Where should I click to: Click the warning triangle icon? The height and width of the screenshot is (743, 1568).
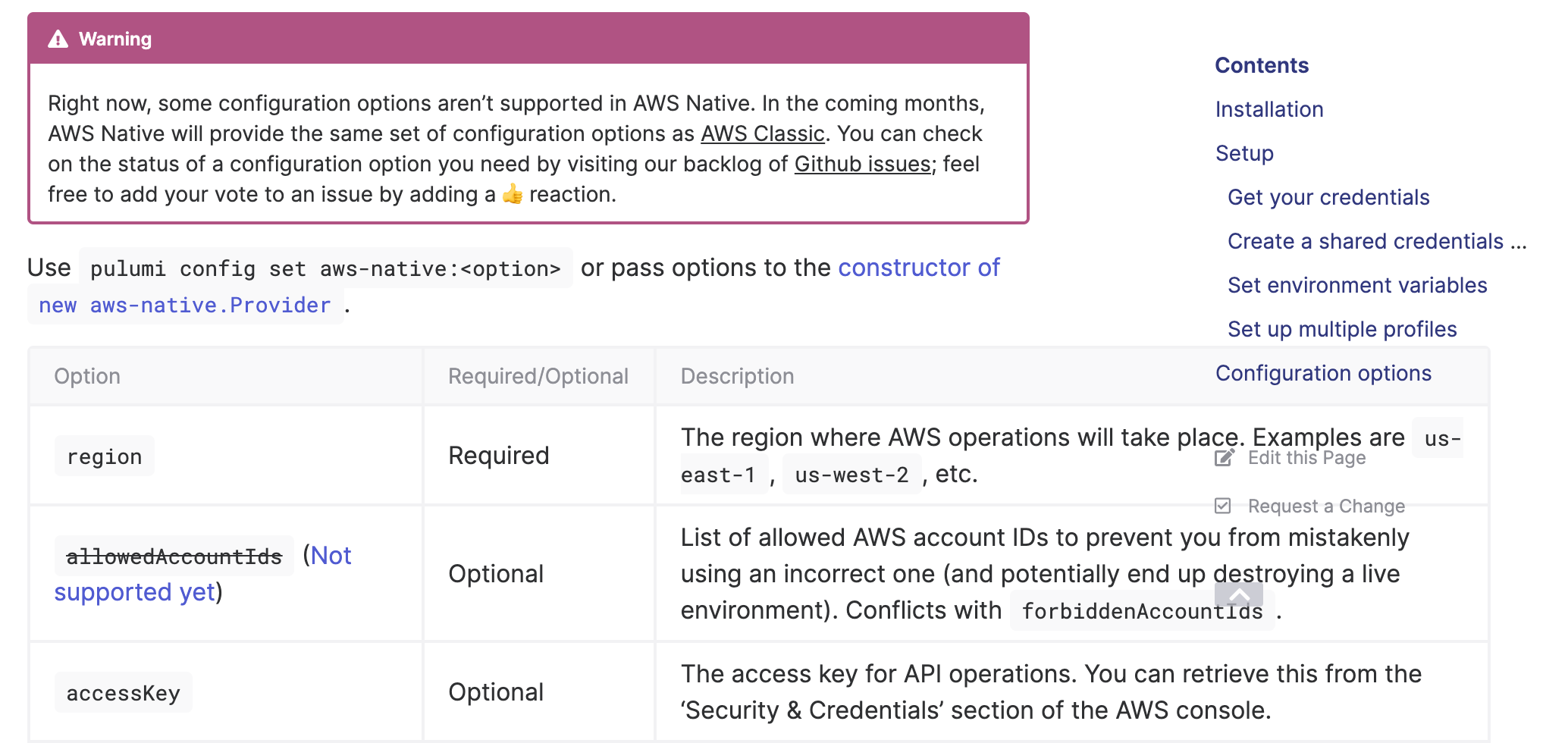pyautogui.click(x=58, y=38)
